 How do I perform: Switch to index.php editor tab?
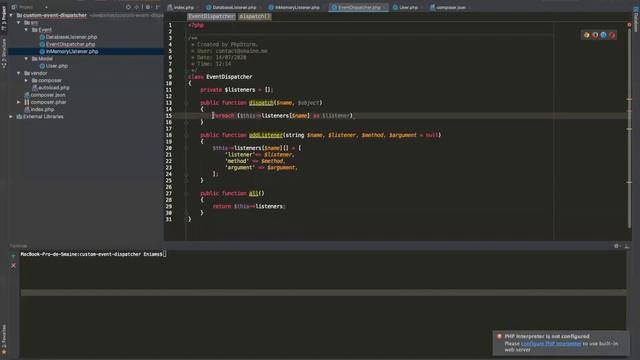pyautogui.click(x=182, y=7)
